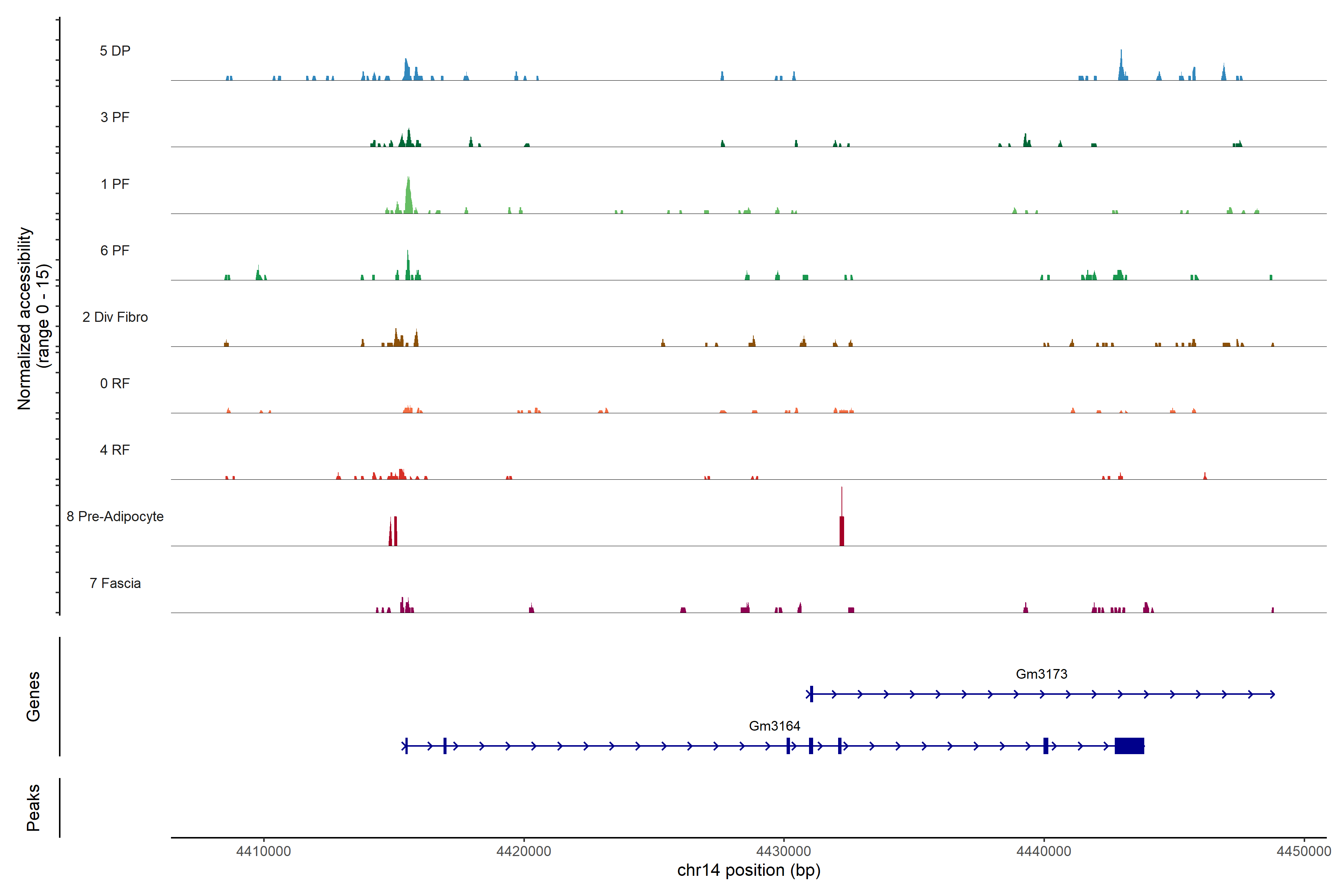Image resolution: width=1344 pixels, height=896 pixels.
Task: Click the 1 PF track label
Action: click(115, 184)
